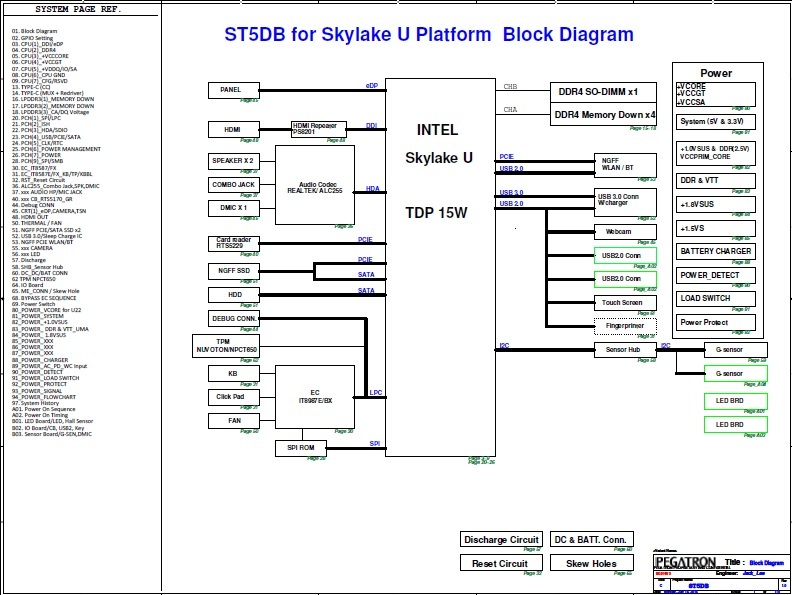Select the +1.5VS power block
The width and height of the screenshot is (792, 595).
pos(716,228)
